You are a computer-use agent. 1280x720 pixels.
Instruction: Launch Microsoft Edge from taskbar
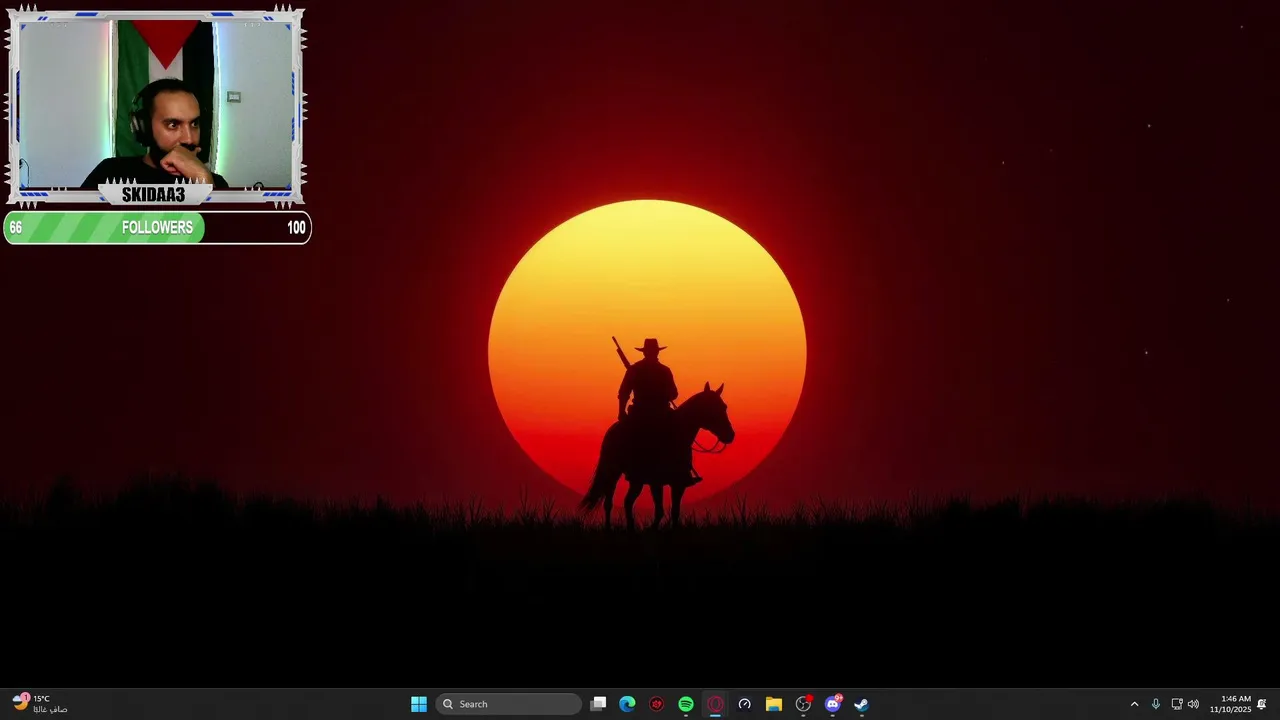627,704
